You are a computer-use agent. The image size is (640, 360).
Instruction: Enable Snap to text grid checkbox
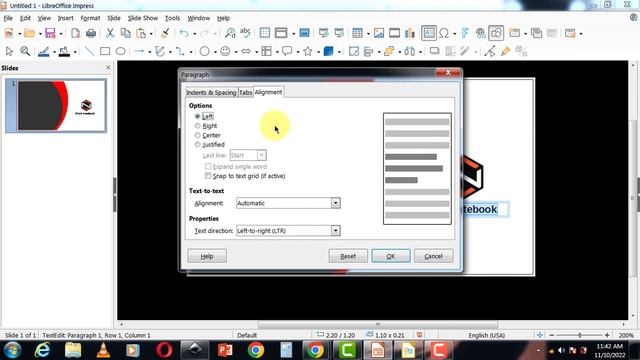pyautogui.click(x=208, y=176)
